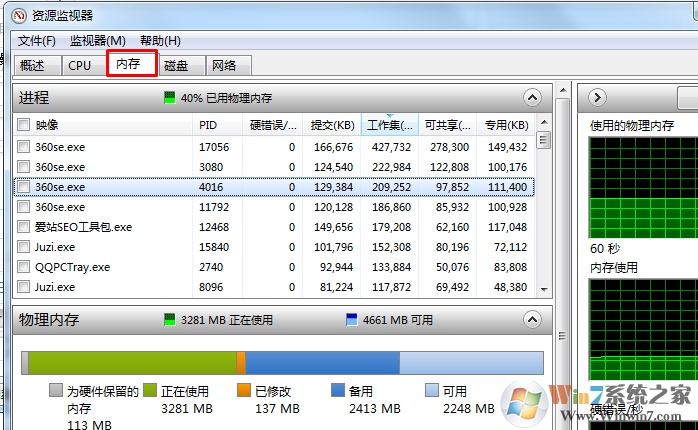Select the QQPCTray.exe row name
The height and width of the screenshot is (430, 698).
pos(73,267)
